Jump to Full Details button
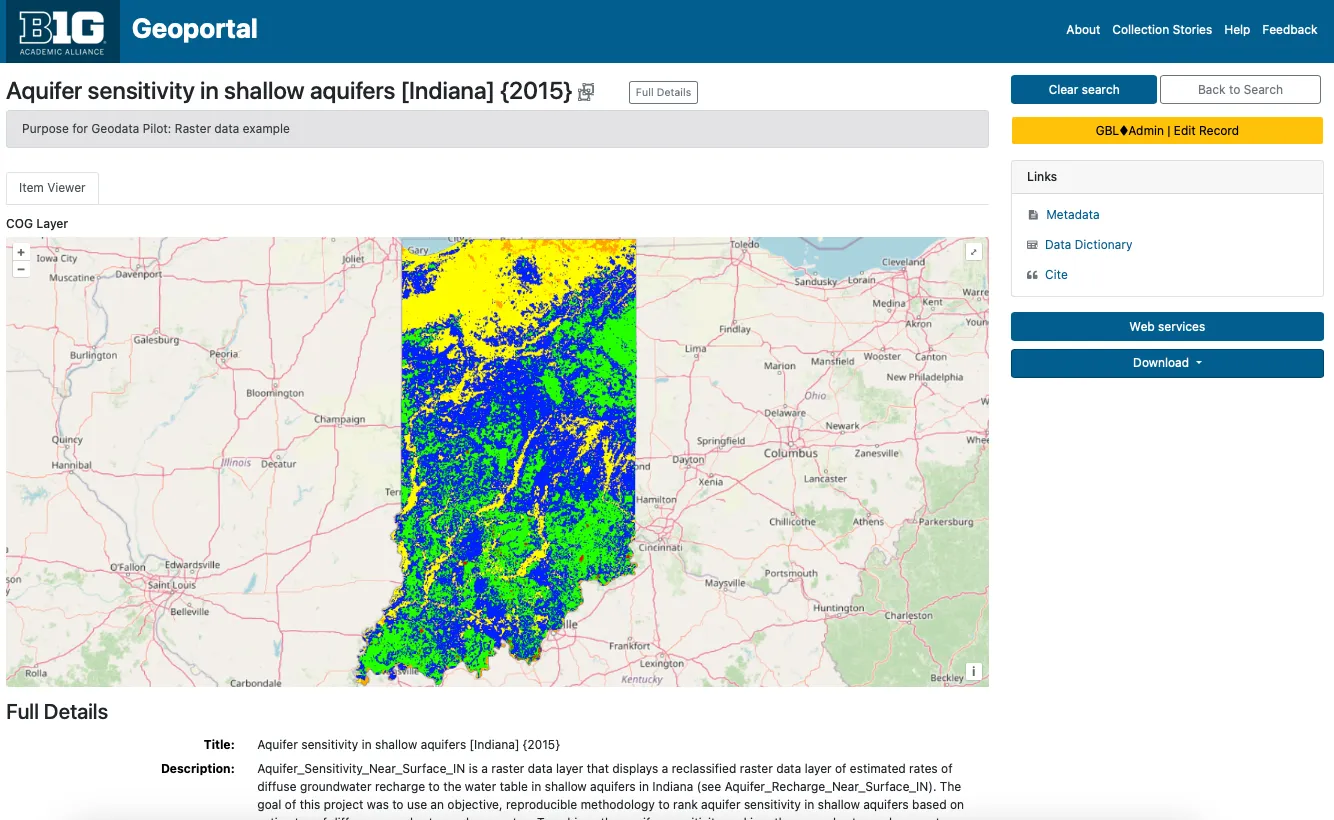This screenshot has width=1334, height=820. tap(663, 93)
